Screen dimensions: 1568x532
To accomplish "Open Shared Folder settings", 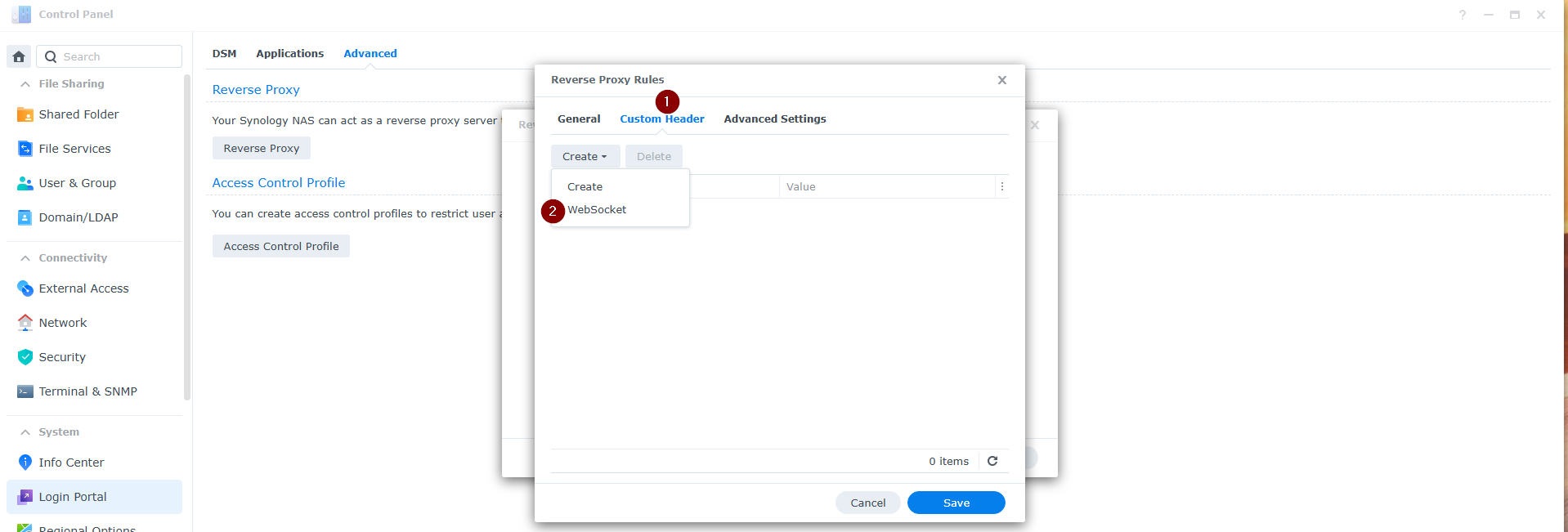I will coord(78,114).
